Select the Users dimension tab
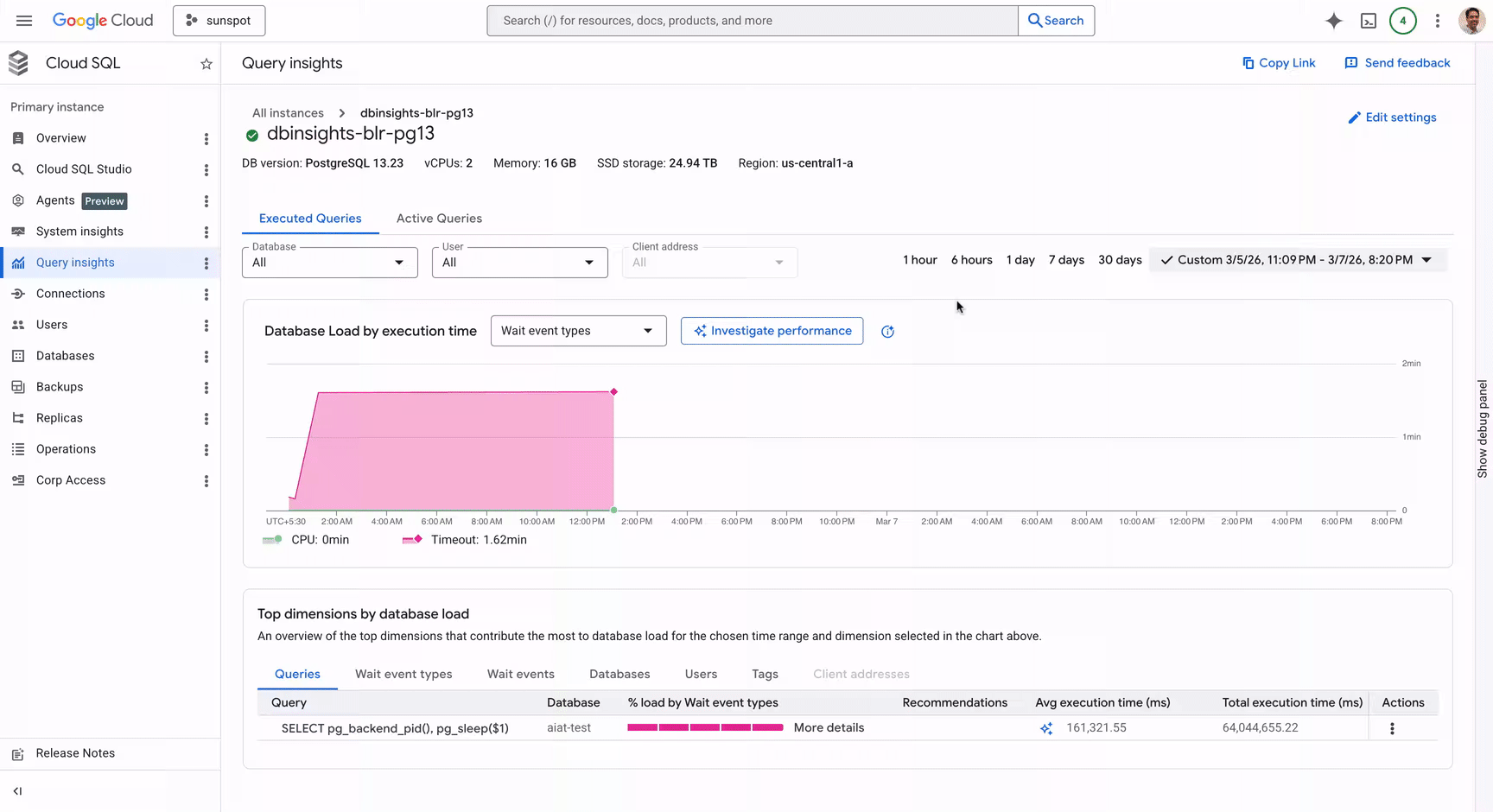 click(x=701, y=675)
